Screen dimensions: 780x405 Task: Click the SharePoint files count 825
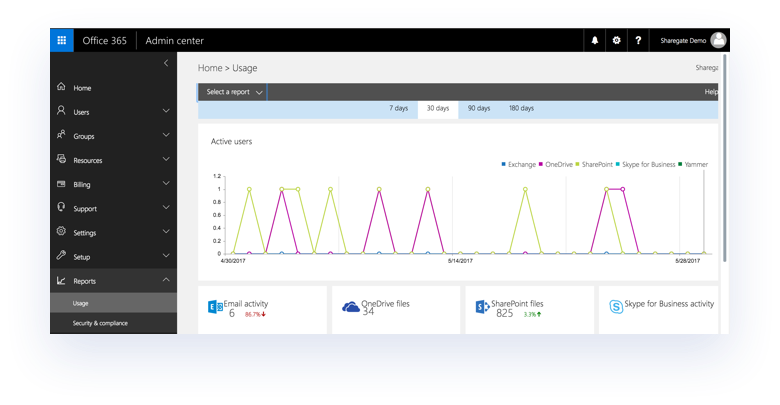coord(504,313)
